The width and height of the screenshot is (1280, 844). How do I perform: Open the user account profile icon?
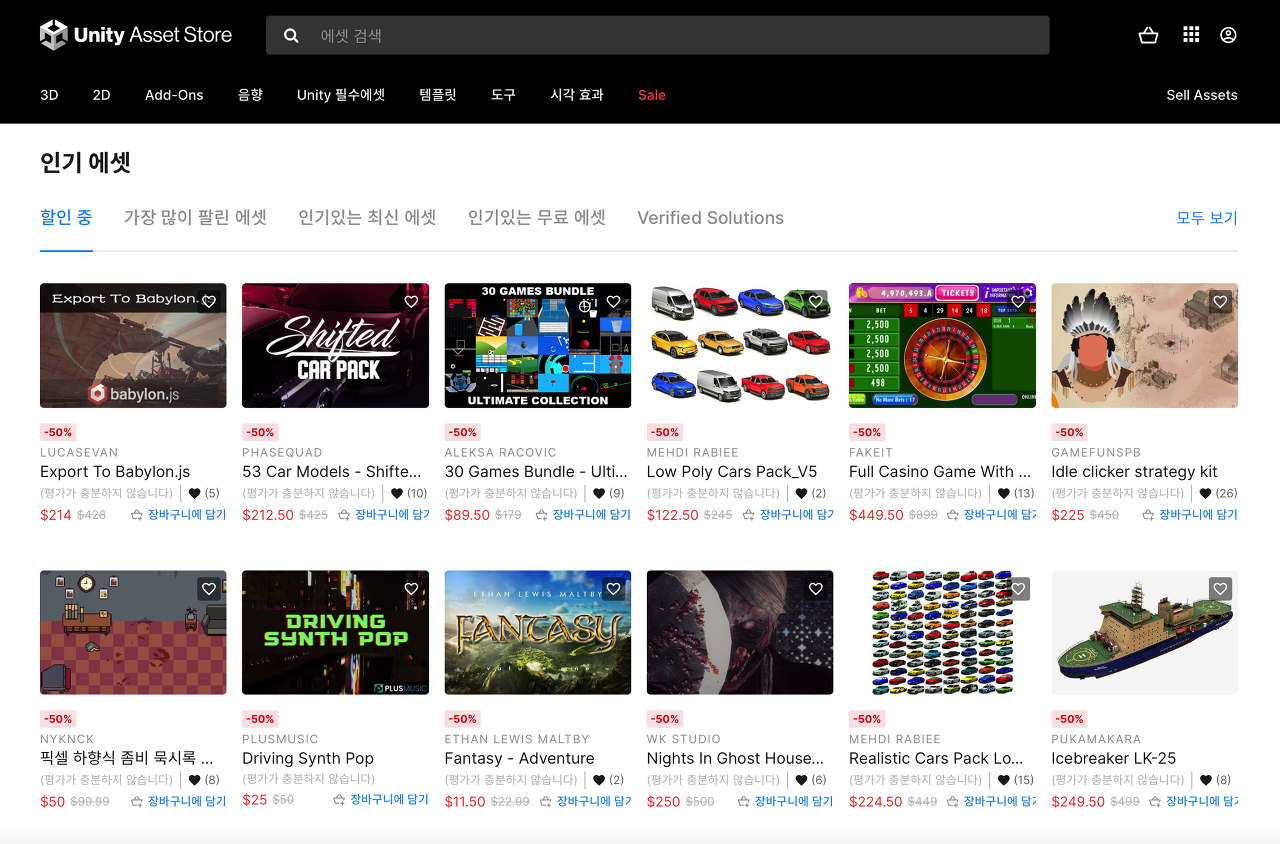(x=1228, y=35)
